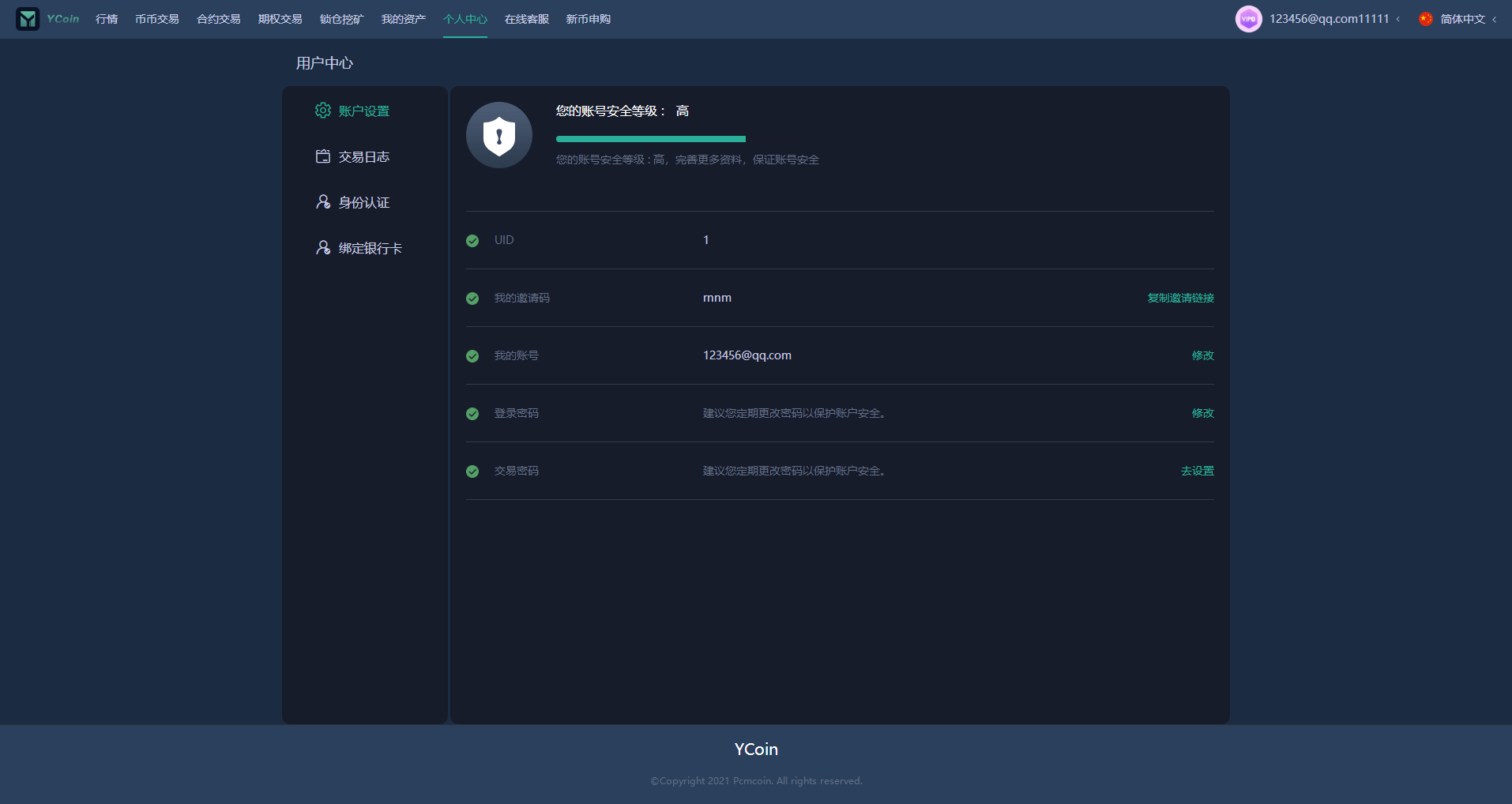Screen dimensions: 1512x804
Task: Click the VIP avatar badge icon
Action: coord(1248,19)
